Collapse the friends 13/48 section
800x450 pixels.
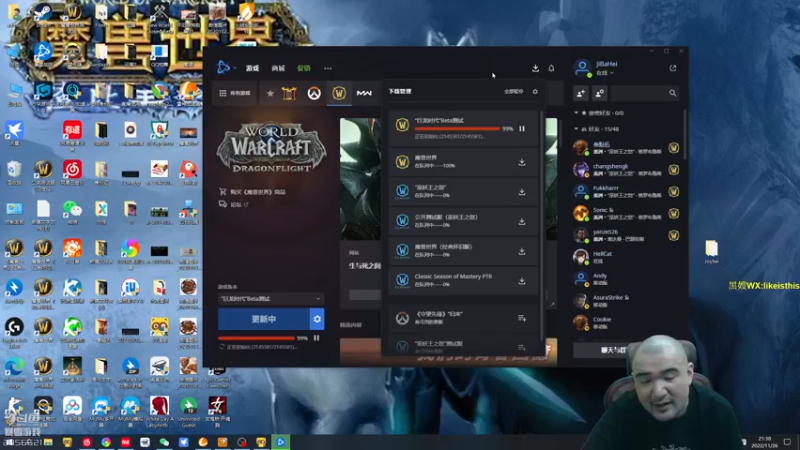[577, 129]
